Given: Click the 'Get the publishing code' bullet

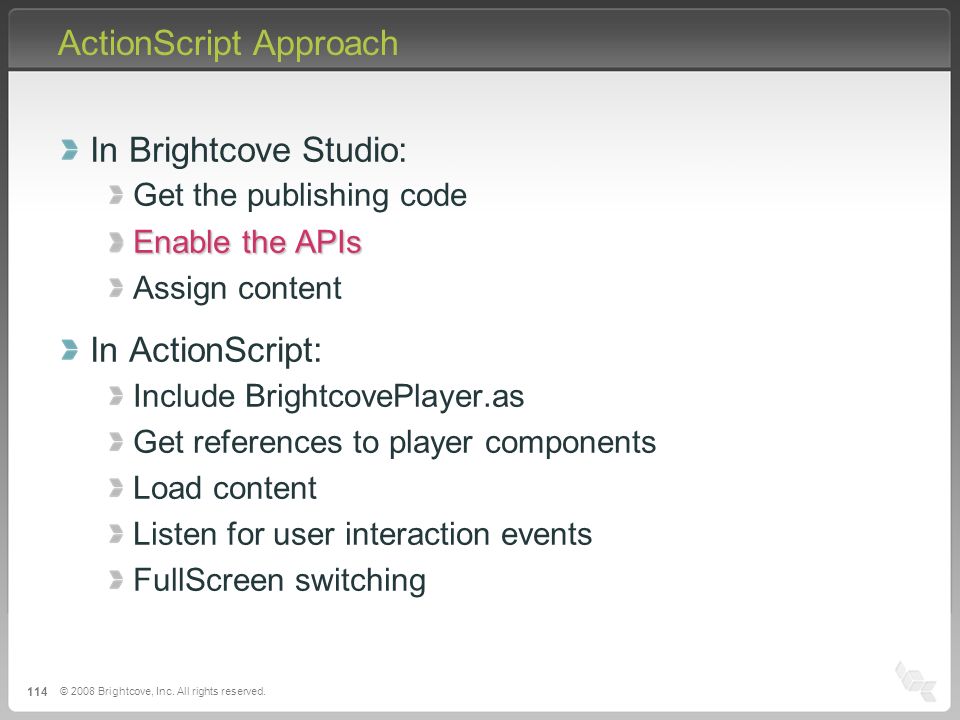Looking at the screenshot, I should click(x=300, y=196).
